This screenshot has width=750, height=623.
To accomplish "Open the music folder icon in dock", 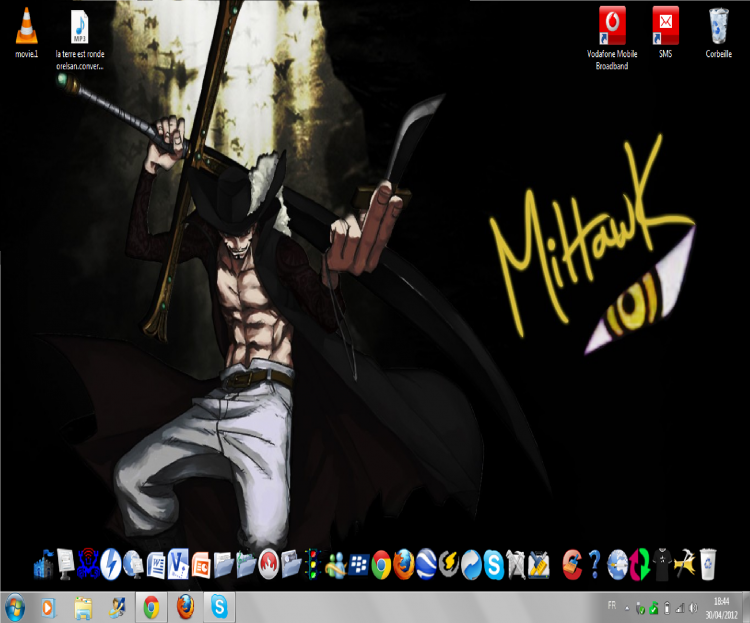I will (246, 564).
